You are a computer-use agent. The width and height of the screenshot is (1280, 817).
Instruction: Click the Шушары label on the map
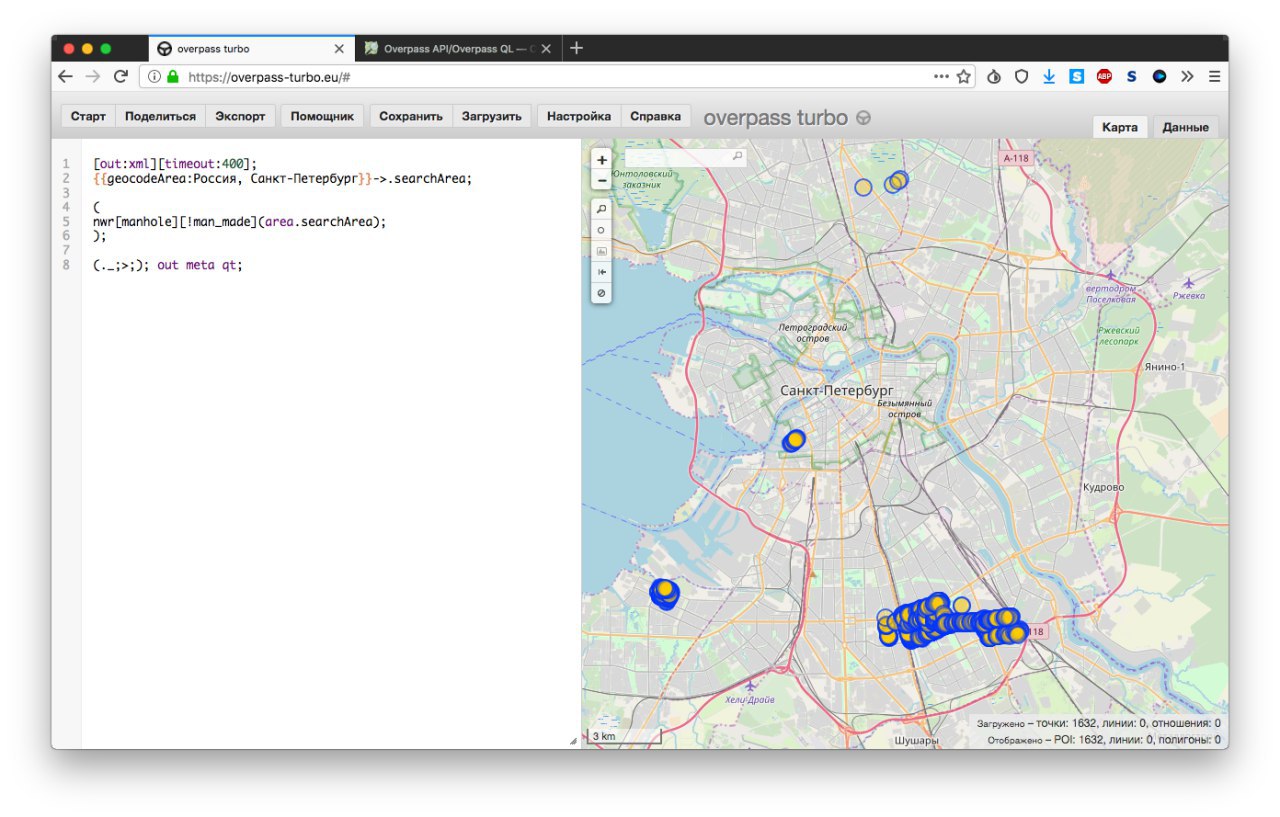point(916,741)
